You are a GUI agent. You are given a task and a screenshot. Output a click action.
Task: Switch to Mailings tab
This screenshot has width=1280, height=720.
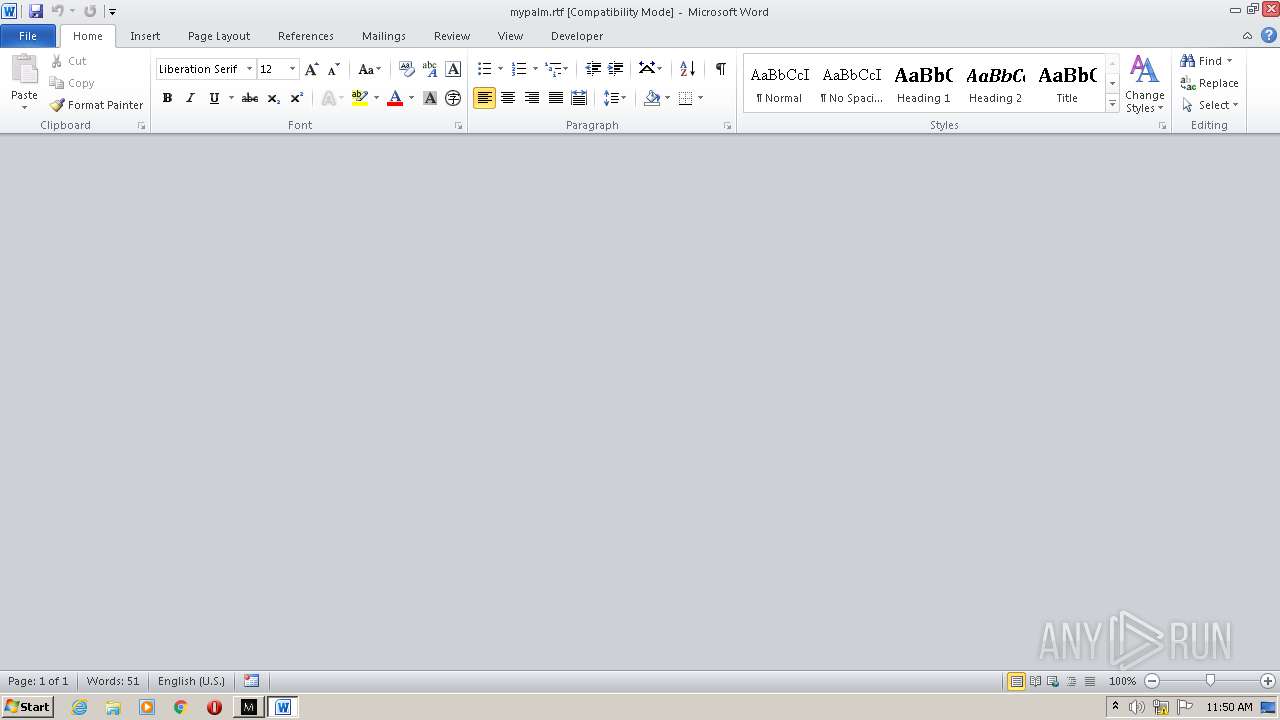pyautogui.click(x=384, y=36)
